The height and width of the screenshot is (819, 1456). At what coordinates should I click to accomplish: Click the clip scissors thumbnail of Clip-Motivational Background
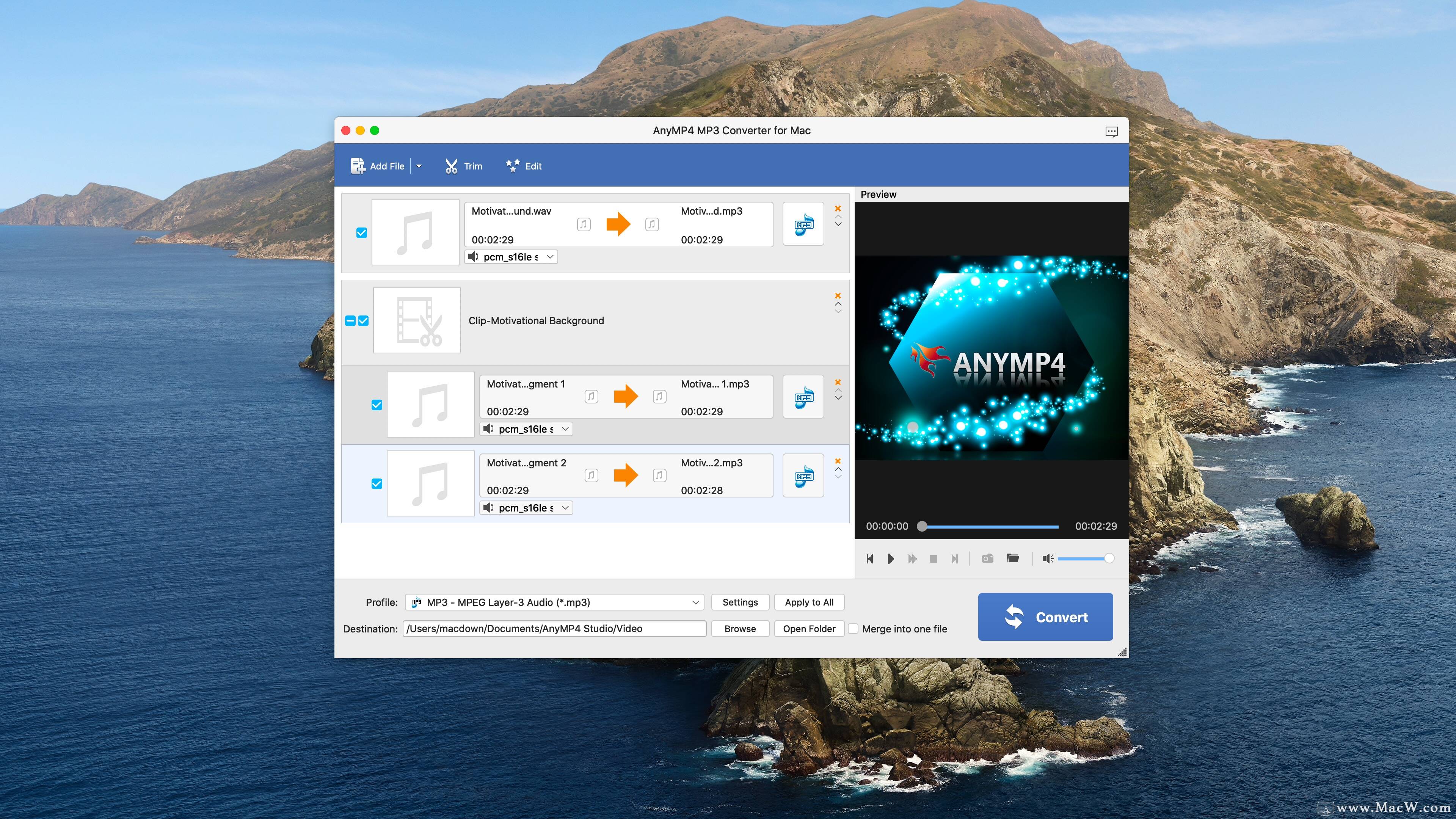(x=417, y=320)
